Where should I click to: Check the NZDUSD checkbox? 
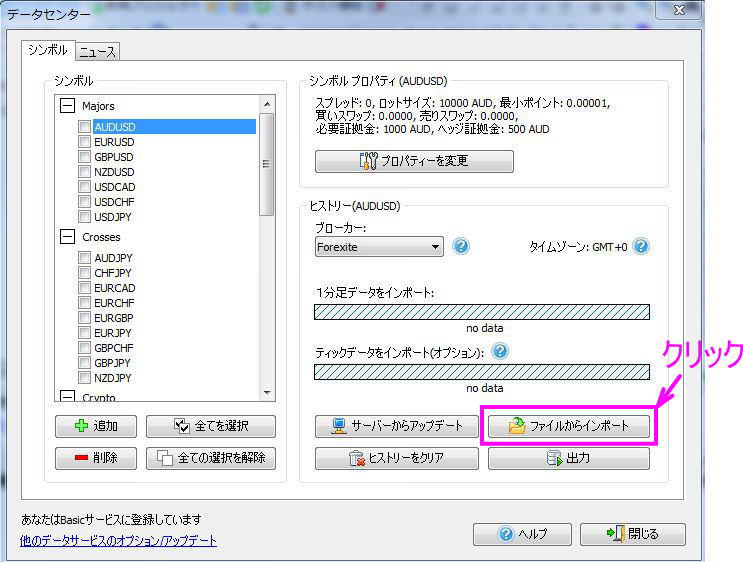(x=84, y=172)
